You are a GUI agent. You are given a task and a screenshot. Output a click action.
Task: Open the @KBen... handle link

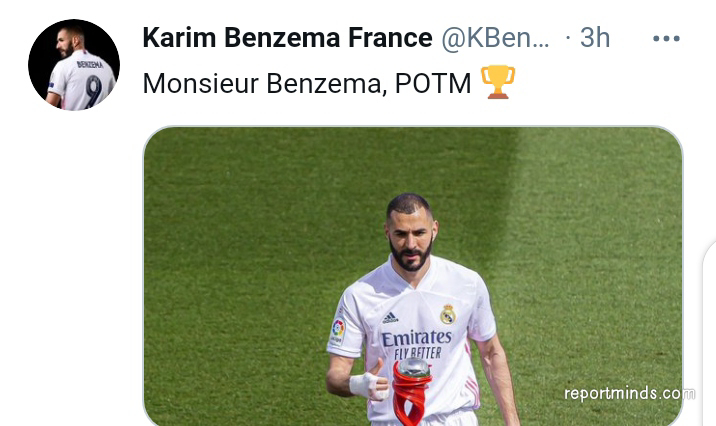pyautogui.click(x=495, y=37)
